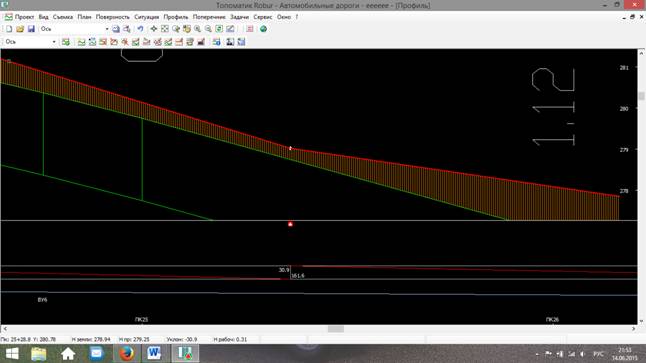Screen dimensions: 646x363
Task: Click the zoom out magnifier icon
Action: [208, 29]
